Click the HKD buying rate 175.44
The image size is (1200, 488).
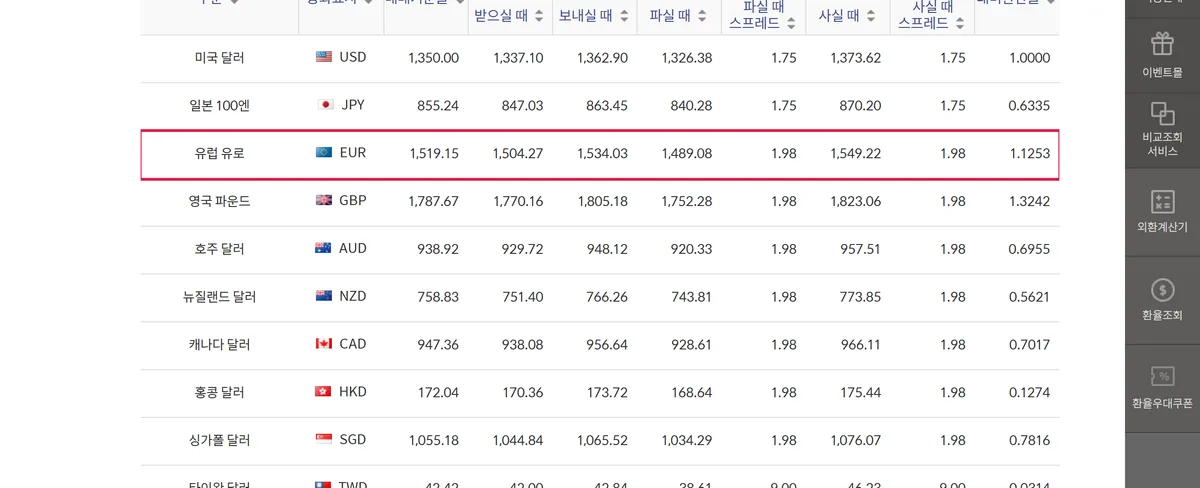(860, 393)
